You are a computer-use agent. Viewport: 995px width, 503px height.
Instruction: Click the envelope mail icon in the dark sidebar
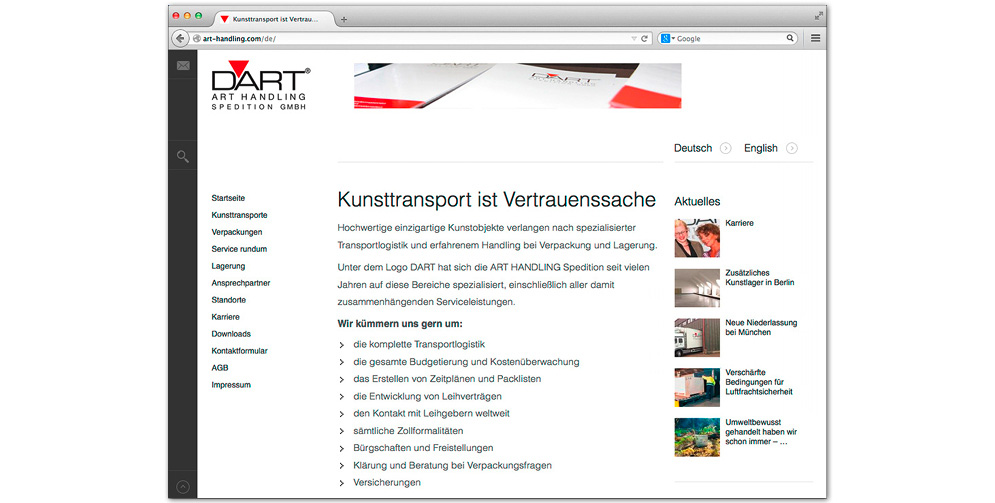click(183, 66)
